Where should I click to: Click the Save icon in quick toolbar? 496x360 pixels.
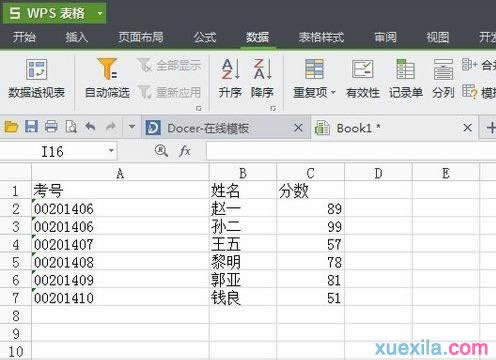(x=31, y=127)
